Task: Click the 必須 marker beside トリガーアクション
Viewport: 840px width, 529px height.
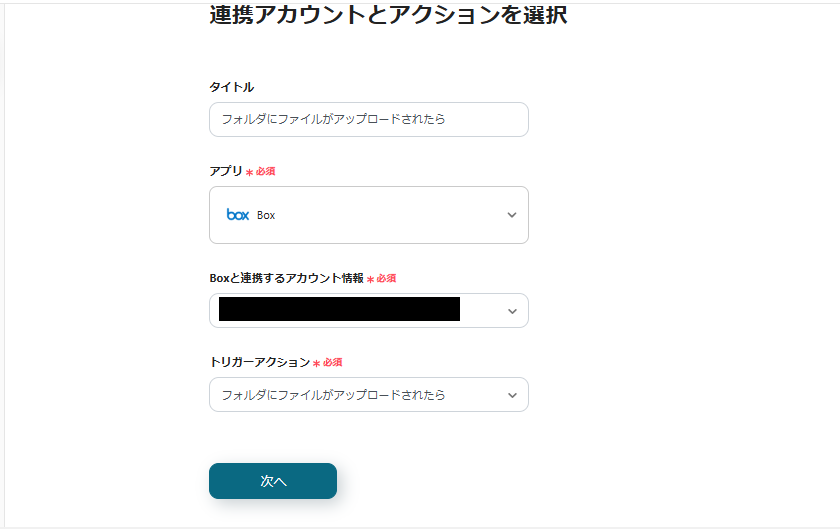Action: point(333,363)
